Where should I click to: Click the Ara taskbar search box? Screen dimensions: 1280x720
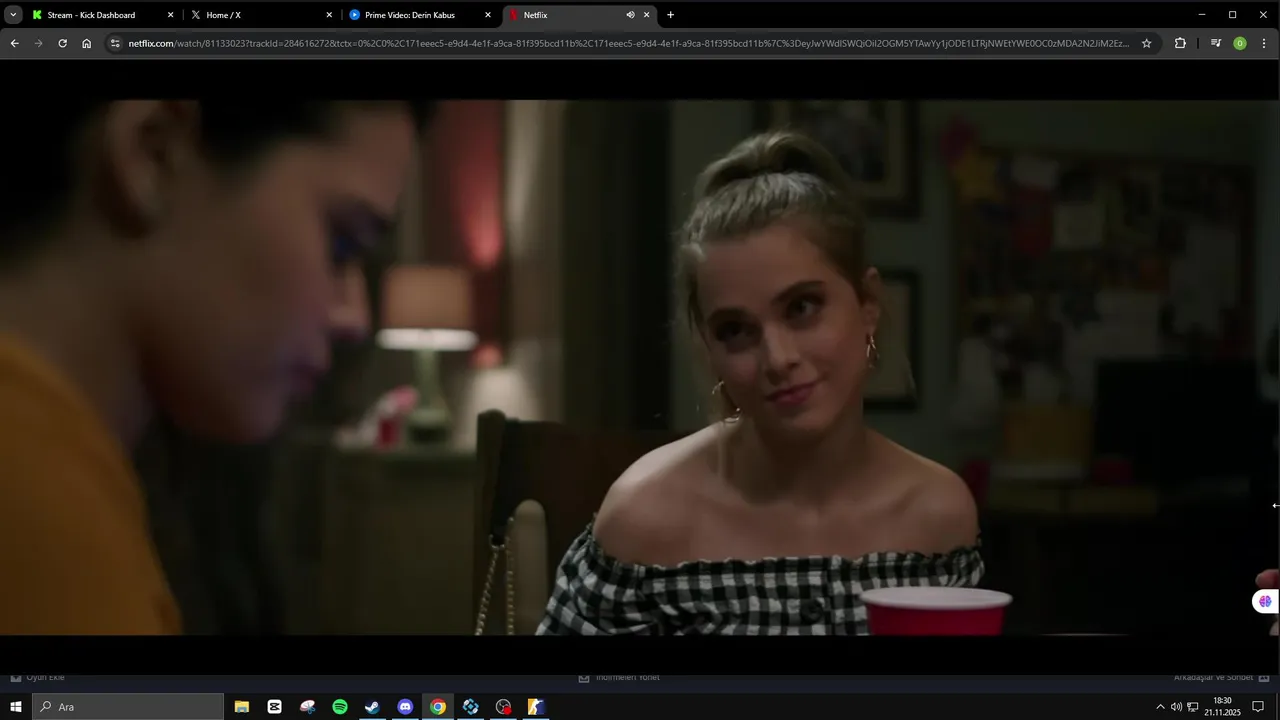point(128,707)
